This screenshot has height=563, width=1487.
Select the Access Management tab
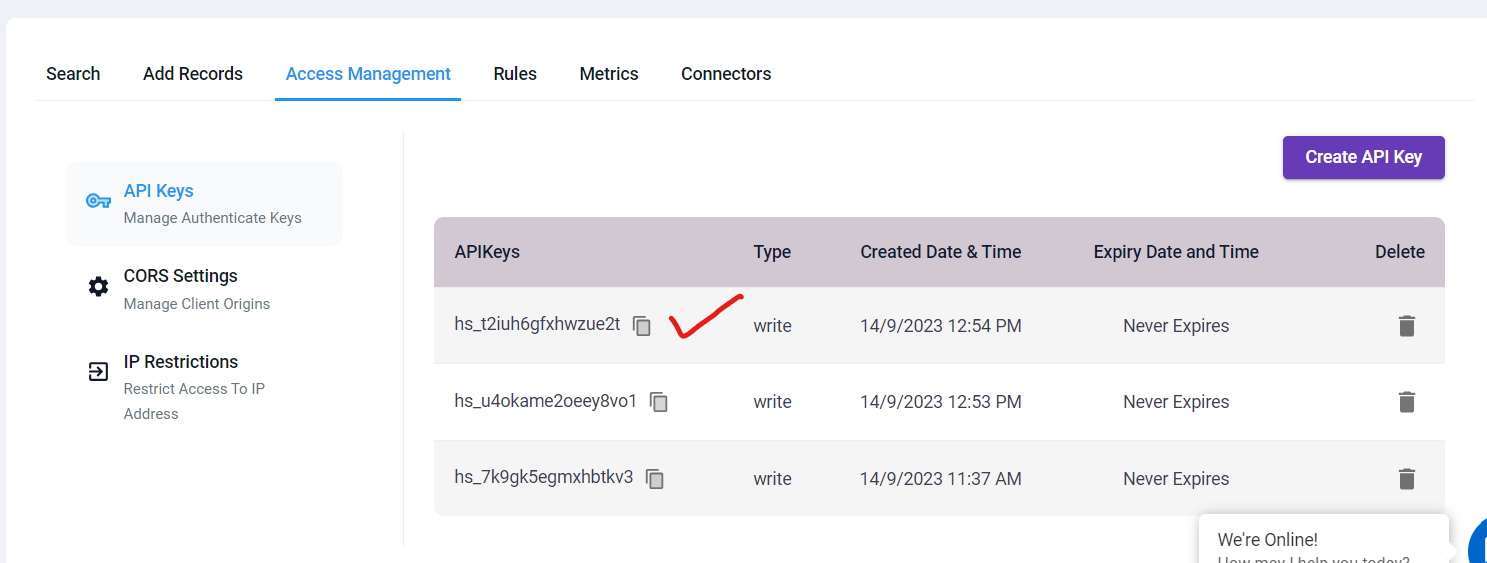point(368,74)
